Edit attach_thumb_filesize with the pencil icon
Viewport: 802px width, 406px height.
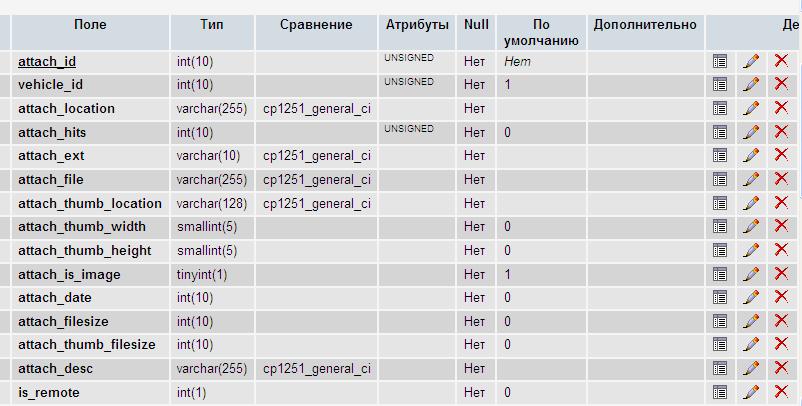point(751,345)
